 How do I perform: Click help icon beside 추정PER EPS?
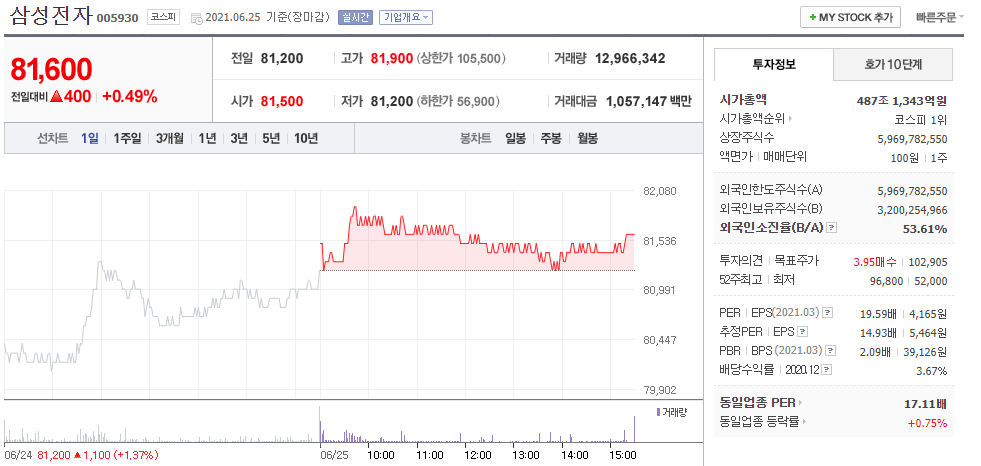coord(803,332)
